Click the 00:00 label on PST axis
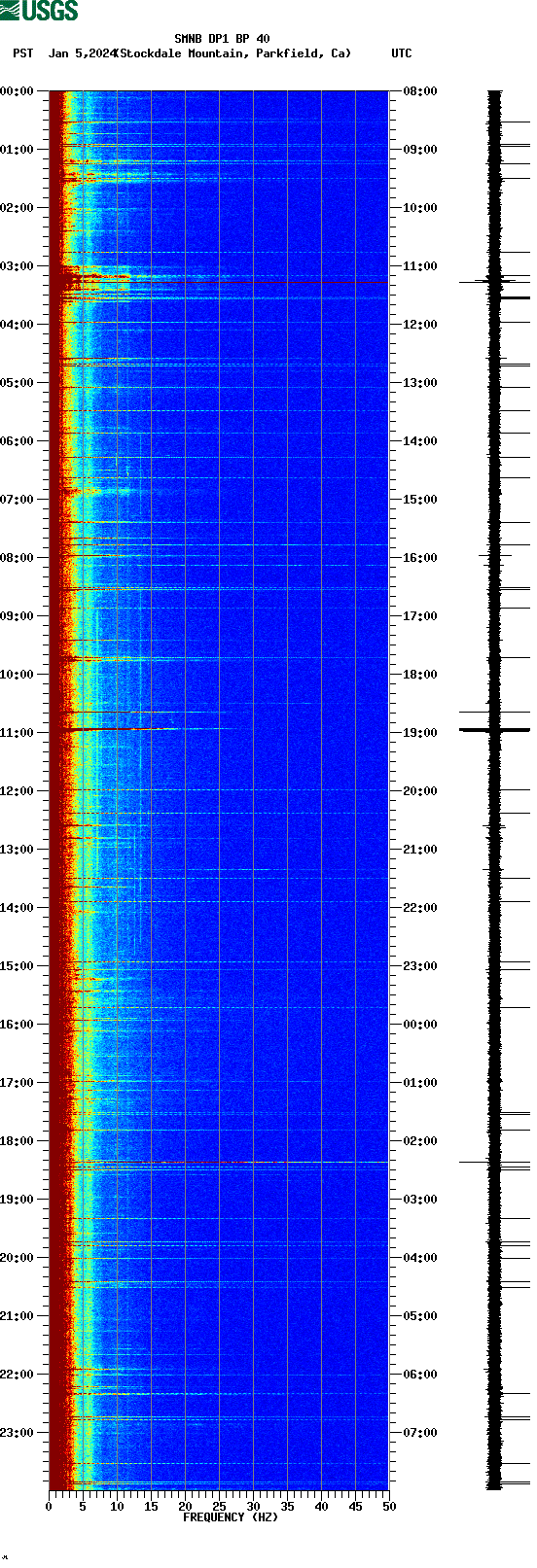The width and height of the screenshot is (537, 1568). pyautogui.click(x=18, y=91)
